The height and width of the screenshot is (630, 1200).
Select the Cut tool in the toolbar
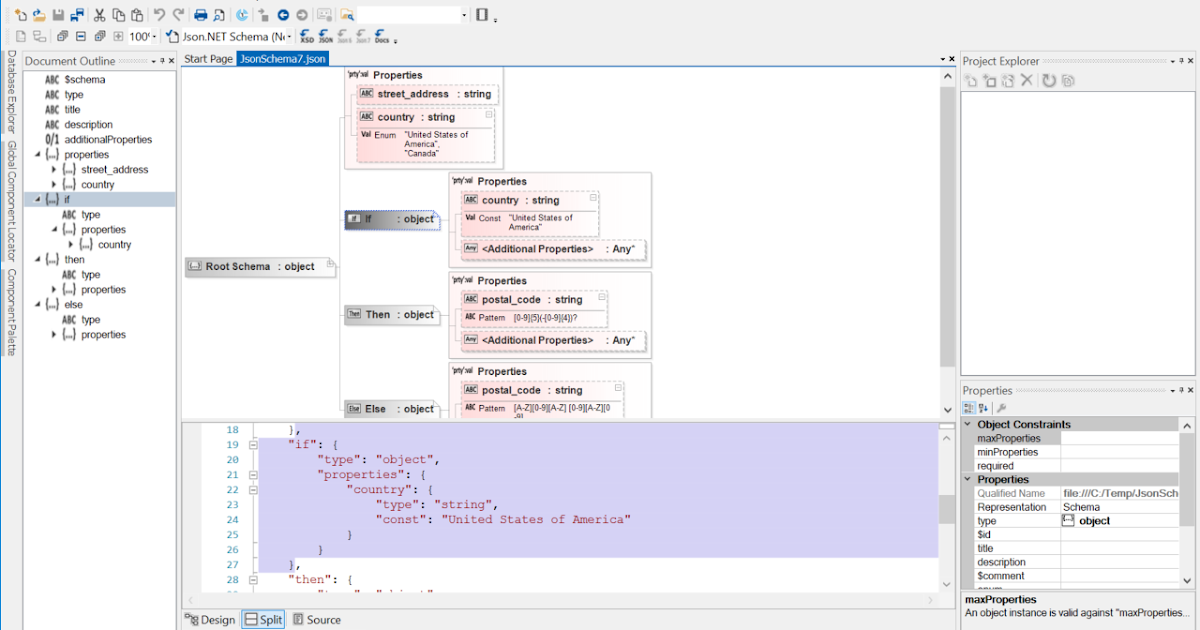pyautogui.click(x=99, y=15)
